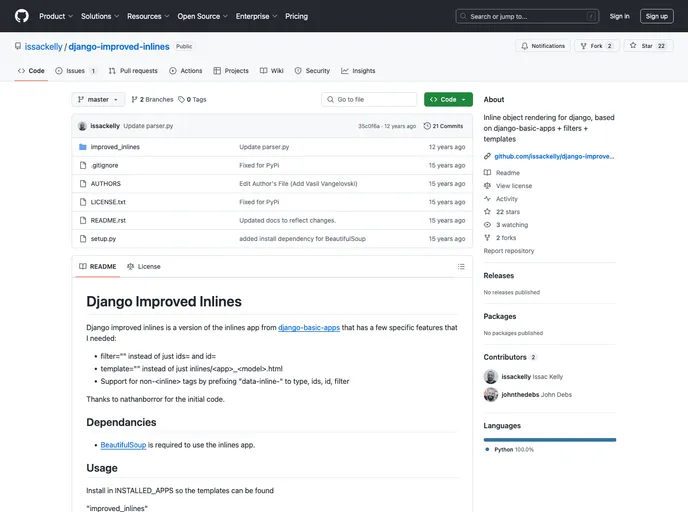Click the johnthedebs contributor avatar

click(x=491, y=395)
